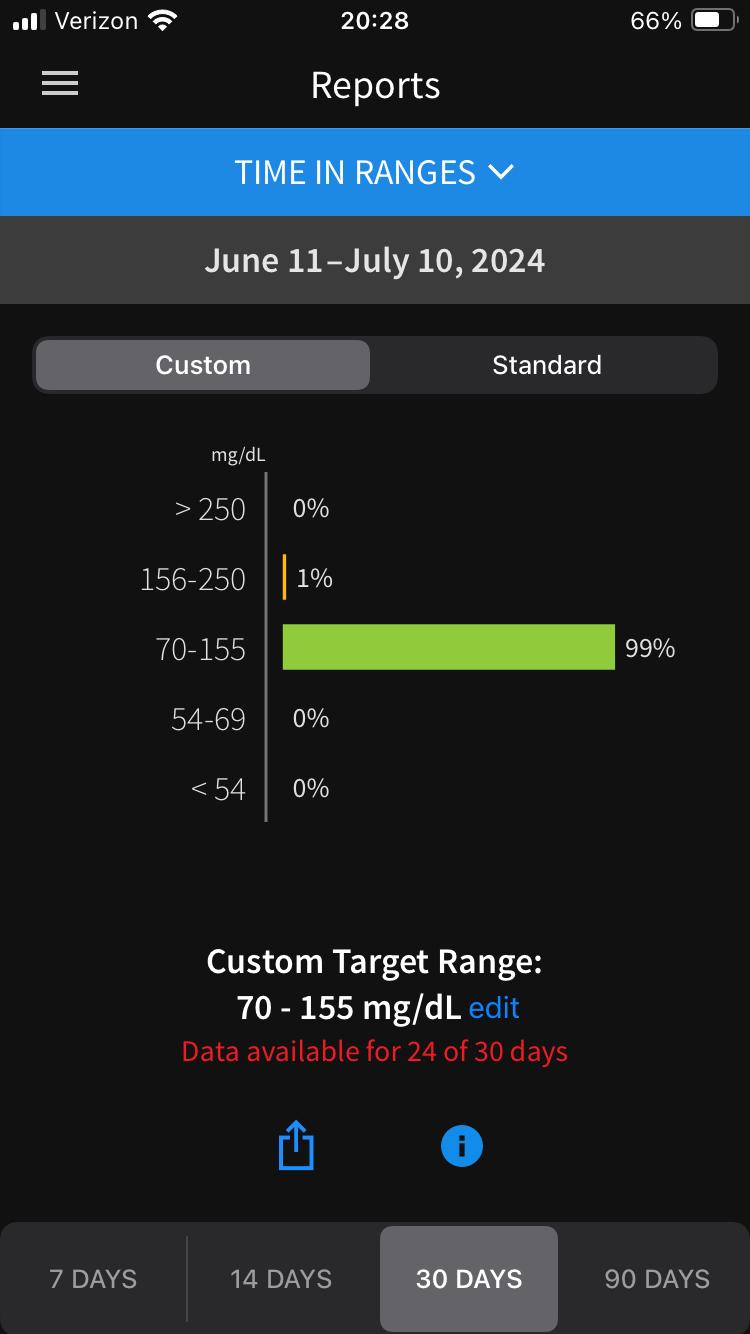750x1334 pixels.
Task: Tap the share report icon
Action: click(x=296, y=1146)
